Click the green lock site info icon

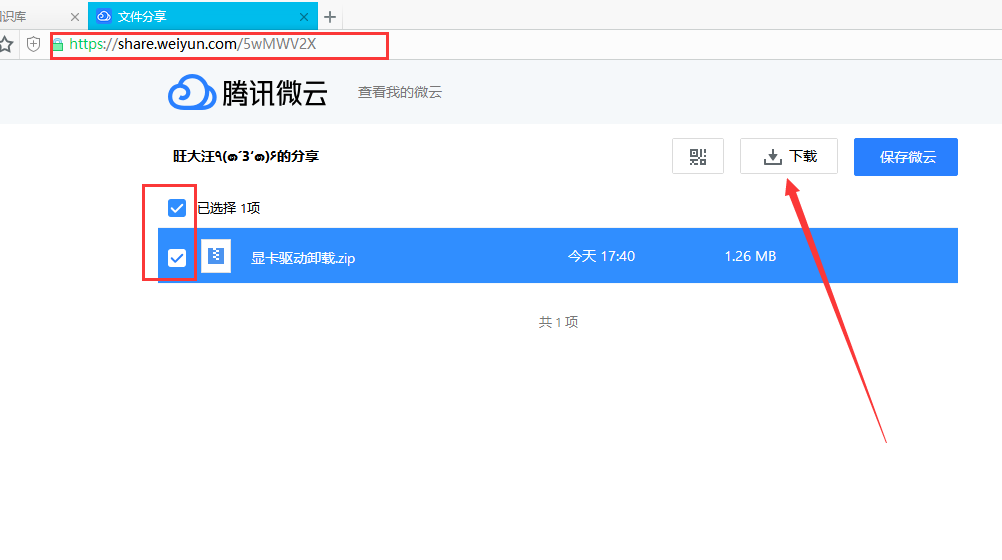[x=58, y=44]
